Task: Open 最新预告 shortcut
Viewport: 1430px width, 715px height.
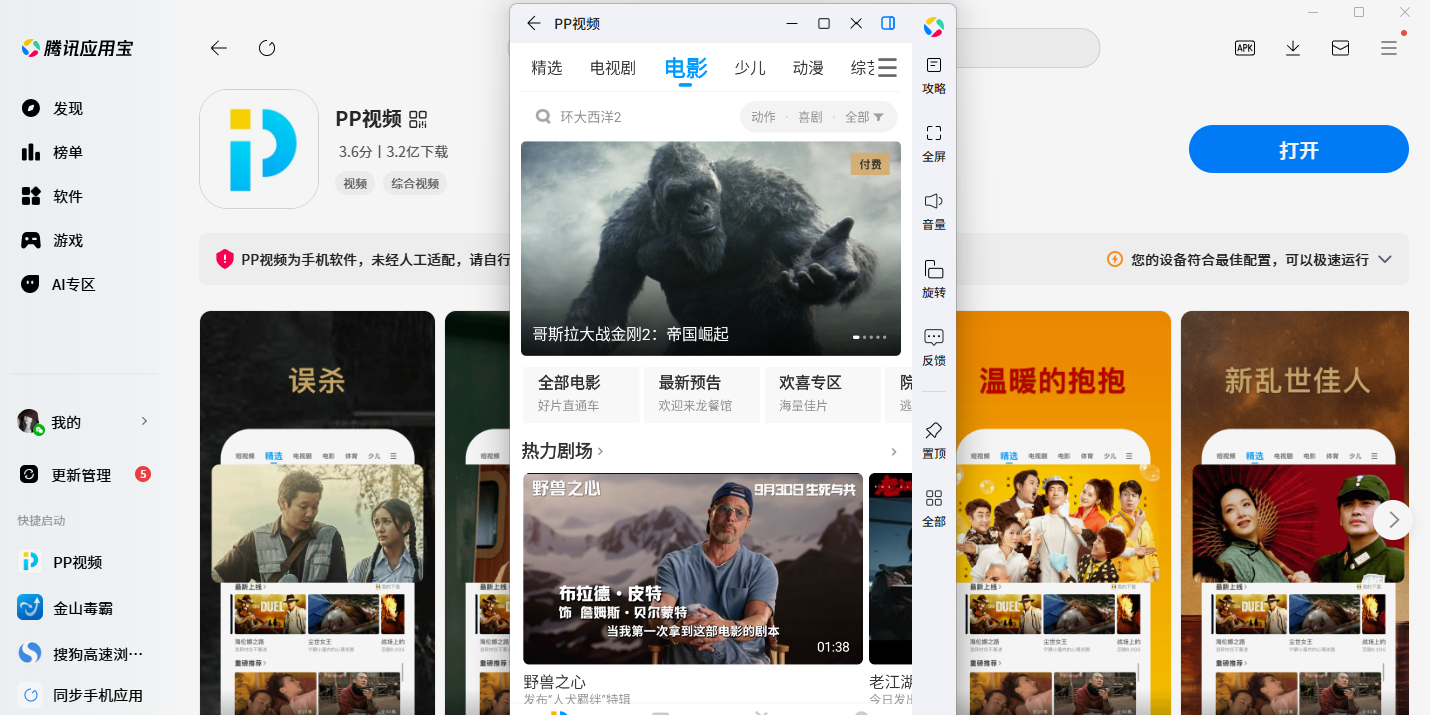Action: point(702,394)
